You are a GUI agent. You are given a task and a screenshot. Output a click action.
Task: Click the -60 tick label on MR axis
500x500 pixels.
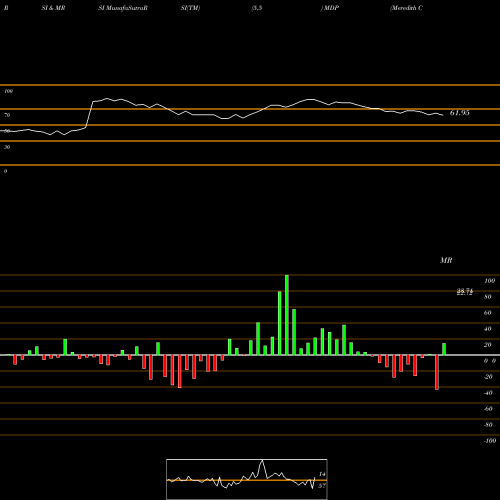coord(488,409)
